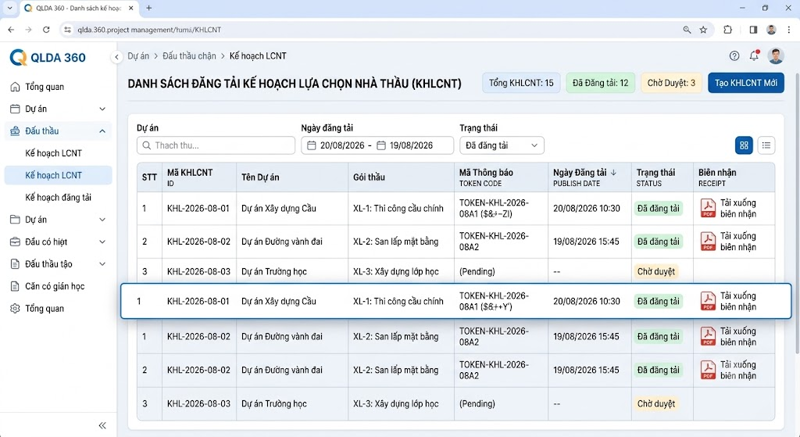Expand Đấu thầu tạo sidebar menu
This screenshot has width=800, height=437.
coord(103,264)
